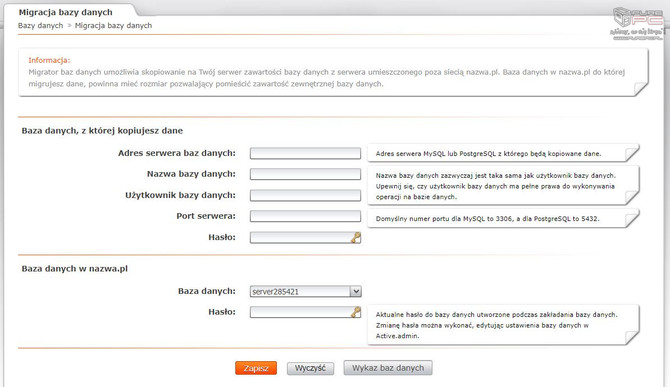
Task: Click 'Baza danych, z której kopiujesz dane' heading
Action: (102, 131)
